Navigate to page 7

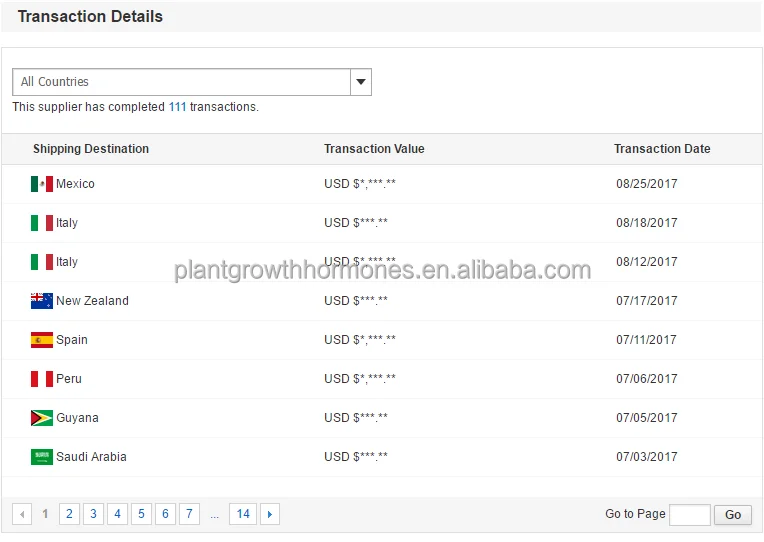pyautogui.click(x=189, y=514)
